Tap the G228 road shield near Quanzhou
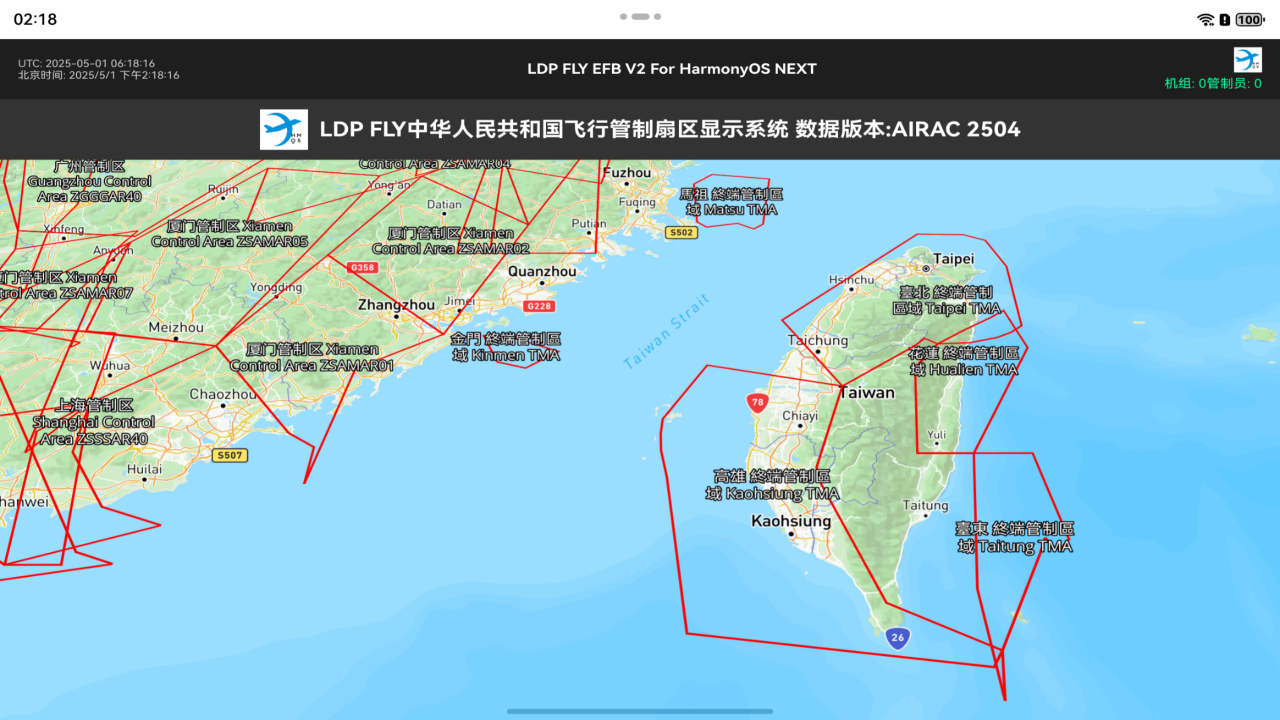Image resolution: width=1280 pixels, height=720 pixels. (x=539, y=306)
